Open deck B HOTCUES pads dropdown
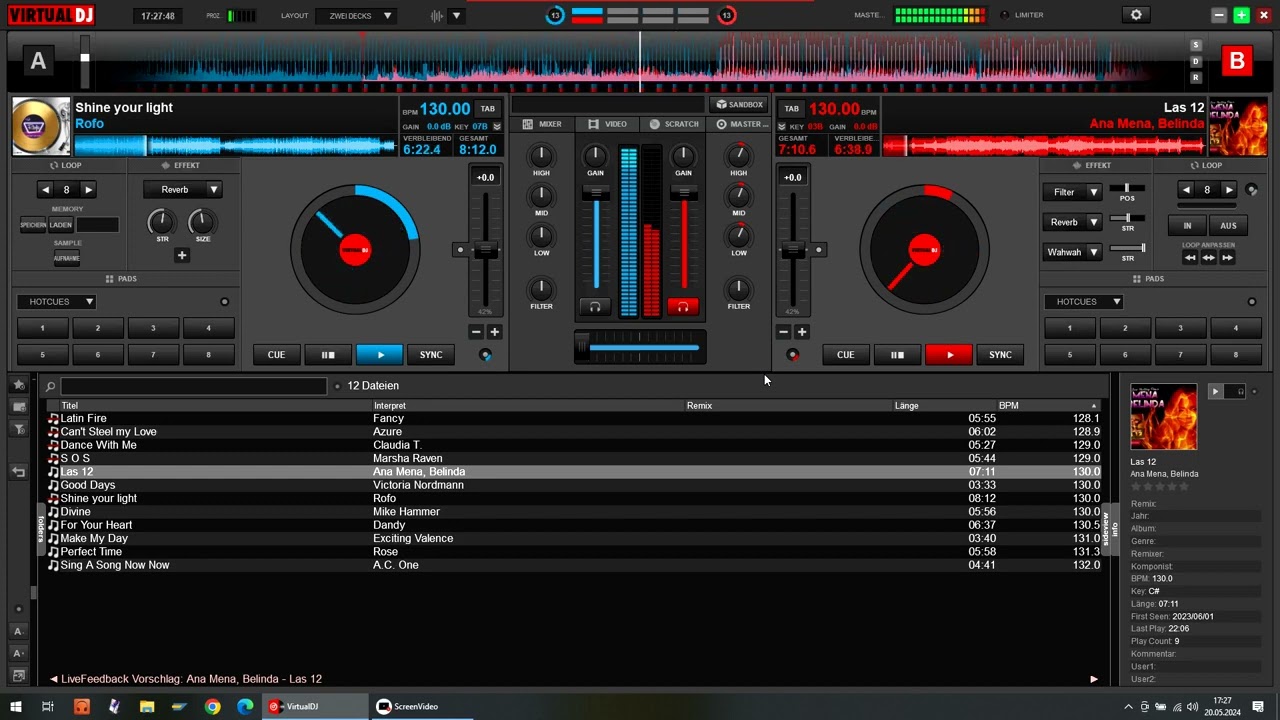Image resolution: width=1280 pixels, height=720 pixels. click(x=1084, y=302)
